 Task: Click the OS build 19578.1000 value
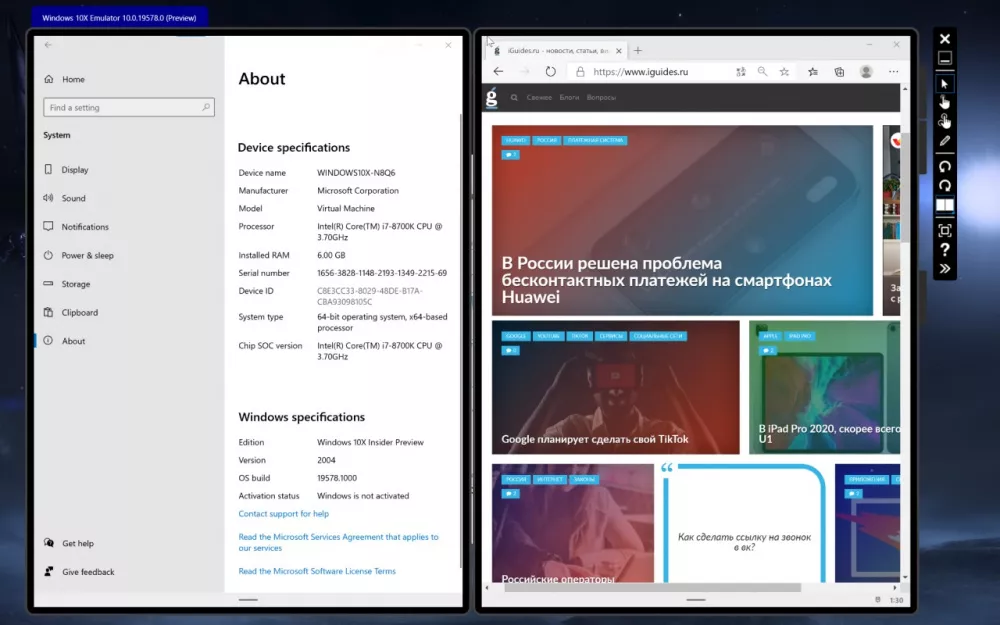[x=337, y=478]
